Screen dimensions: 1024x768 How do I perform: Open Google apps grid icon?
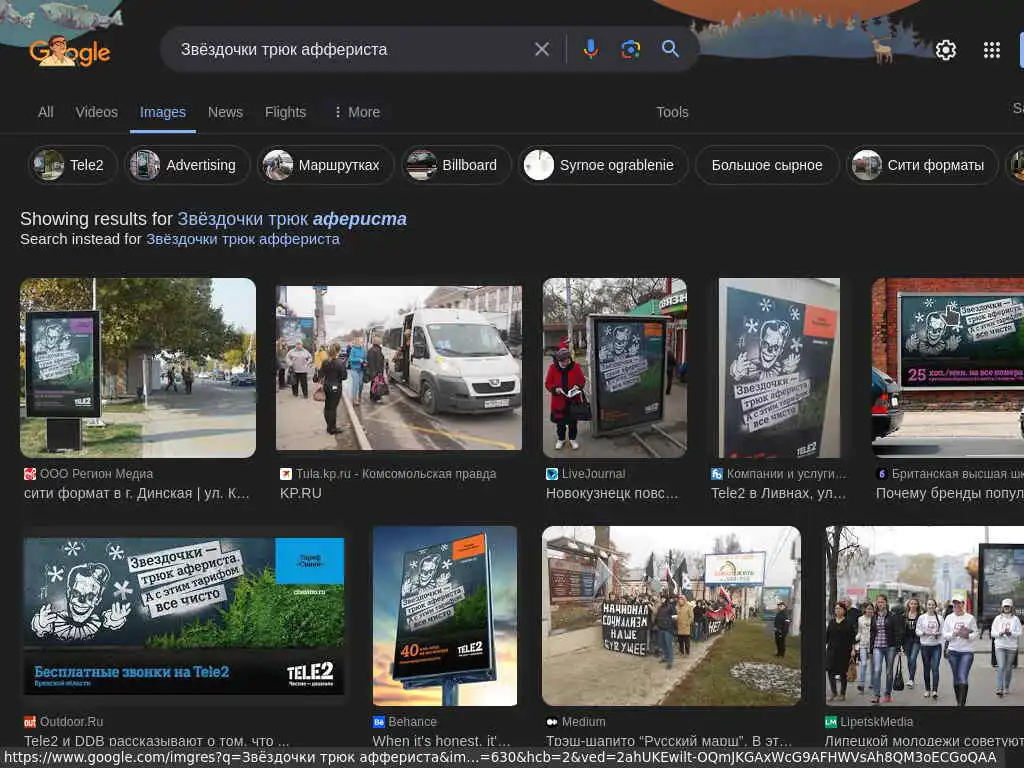[x=991, y=50]
